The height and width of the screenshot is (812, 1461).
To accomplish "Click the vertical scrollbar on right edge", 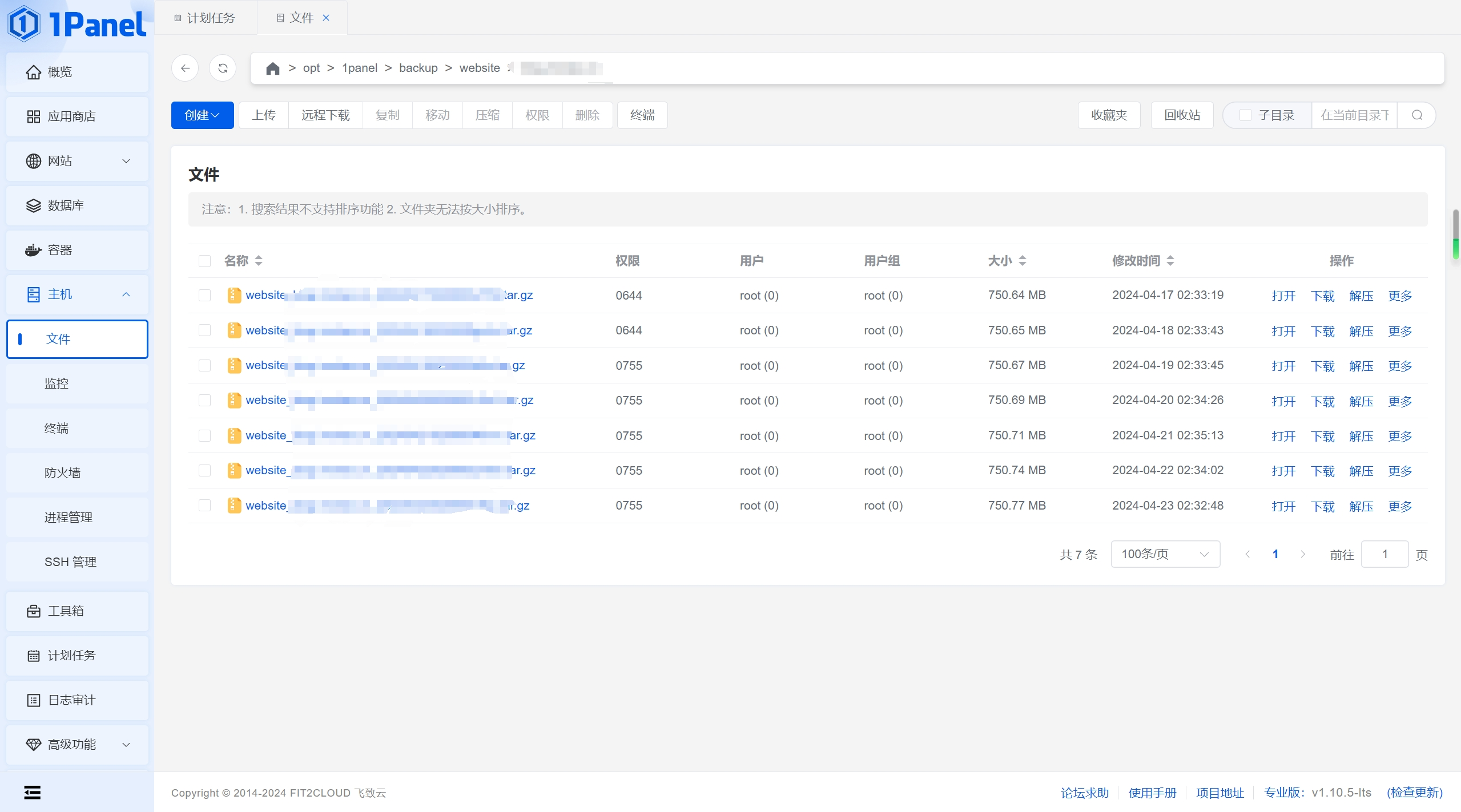I will click(x=1455, y=234).
